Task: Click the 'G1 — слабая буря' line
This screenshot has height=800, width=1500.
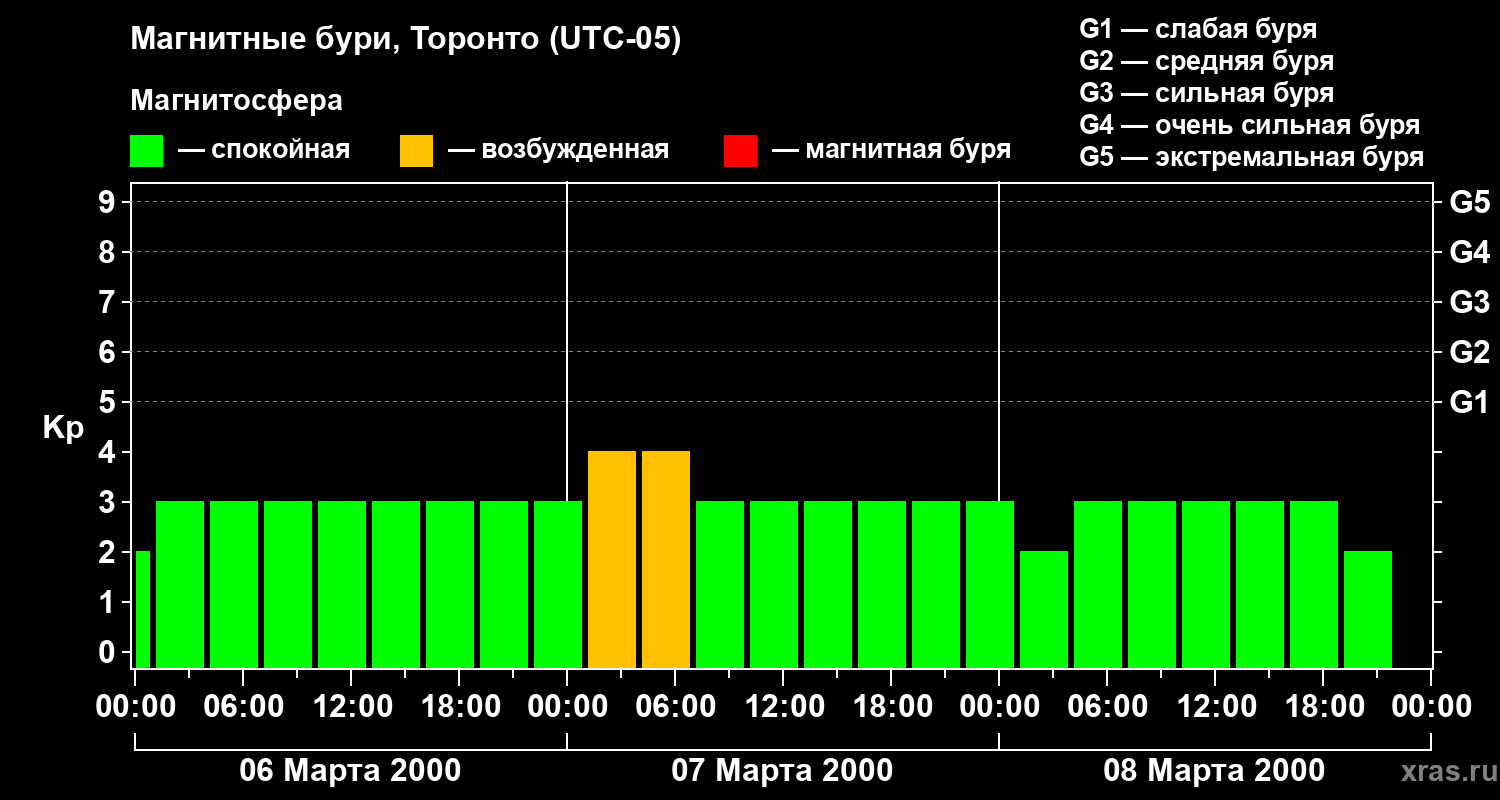Action: [1198, 29]
